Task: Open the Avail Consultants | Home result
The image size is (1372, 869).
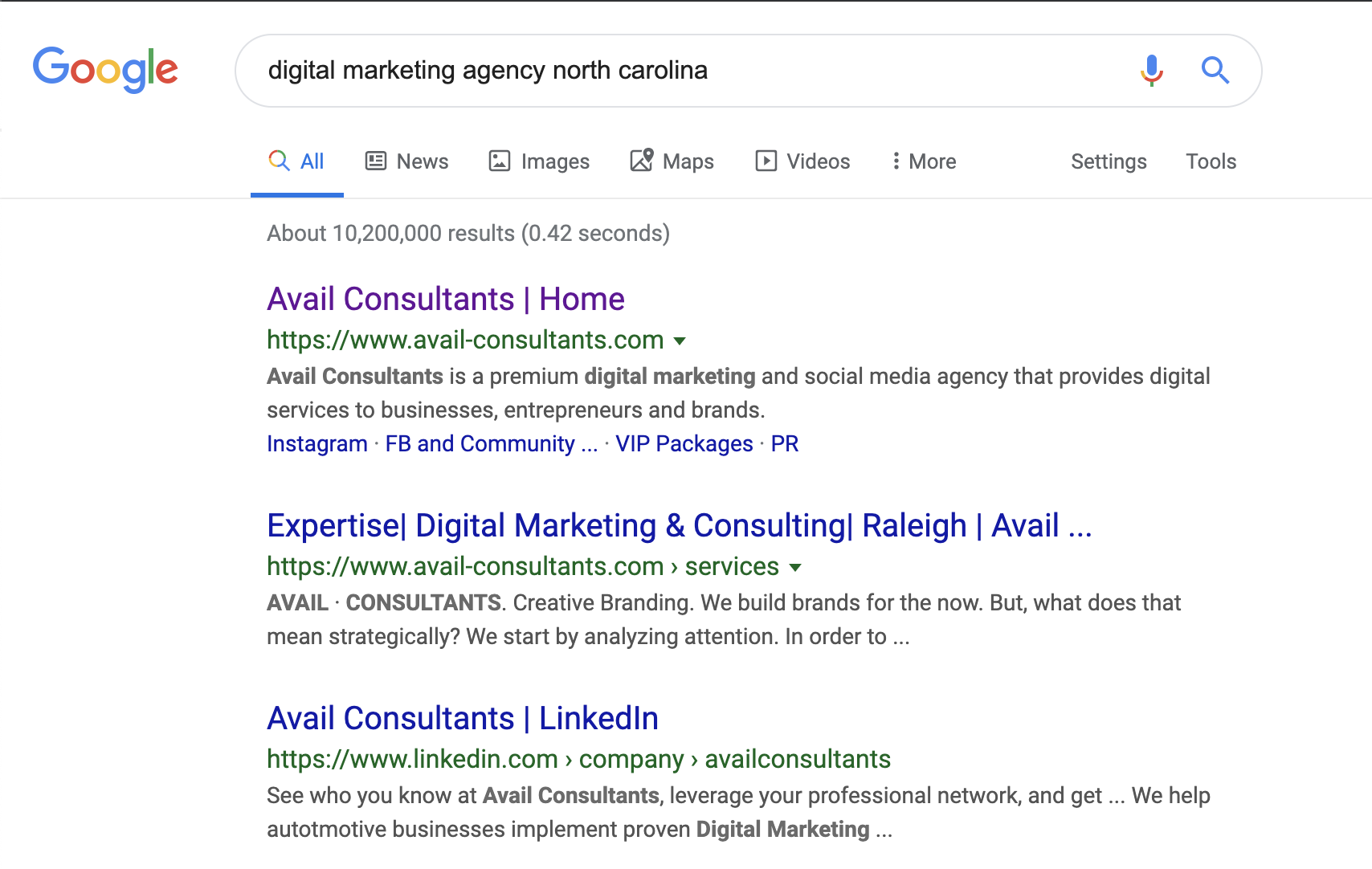Action: 446,299
